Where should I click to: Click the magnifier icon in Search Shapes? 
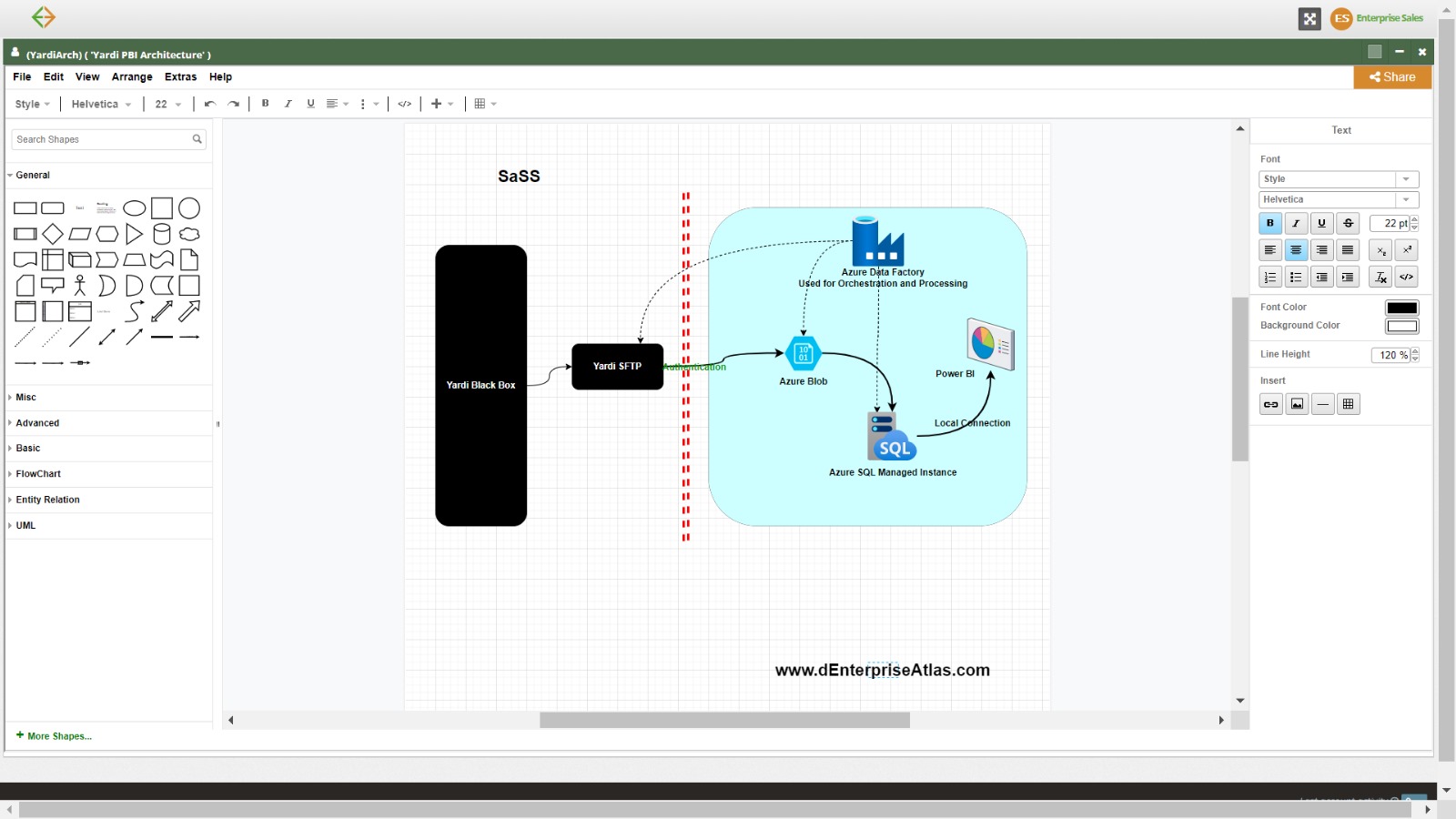coord(197,139)
